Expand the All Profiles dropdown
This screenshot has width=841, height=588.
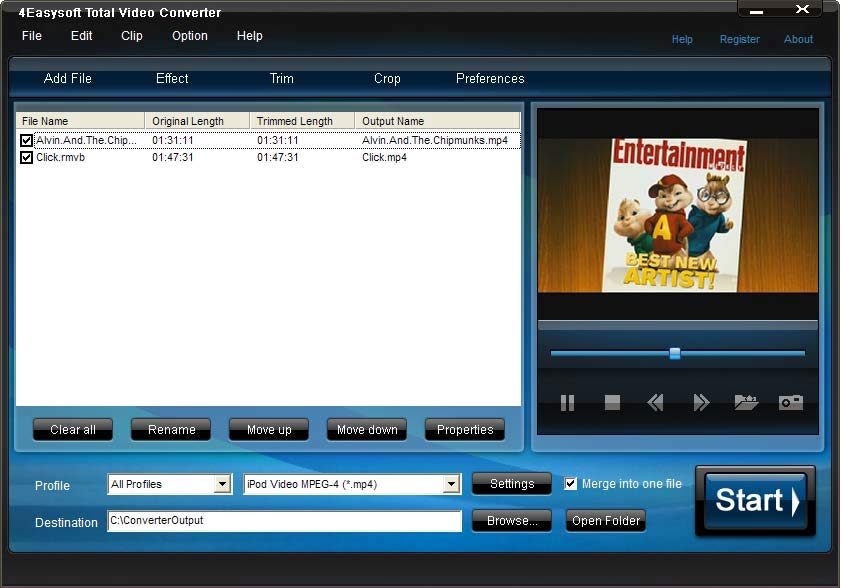pos(223,485)
